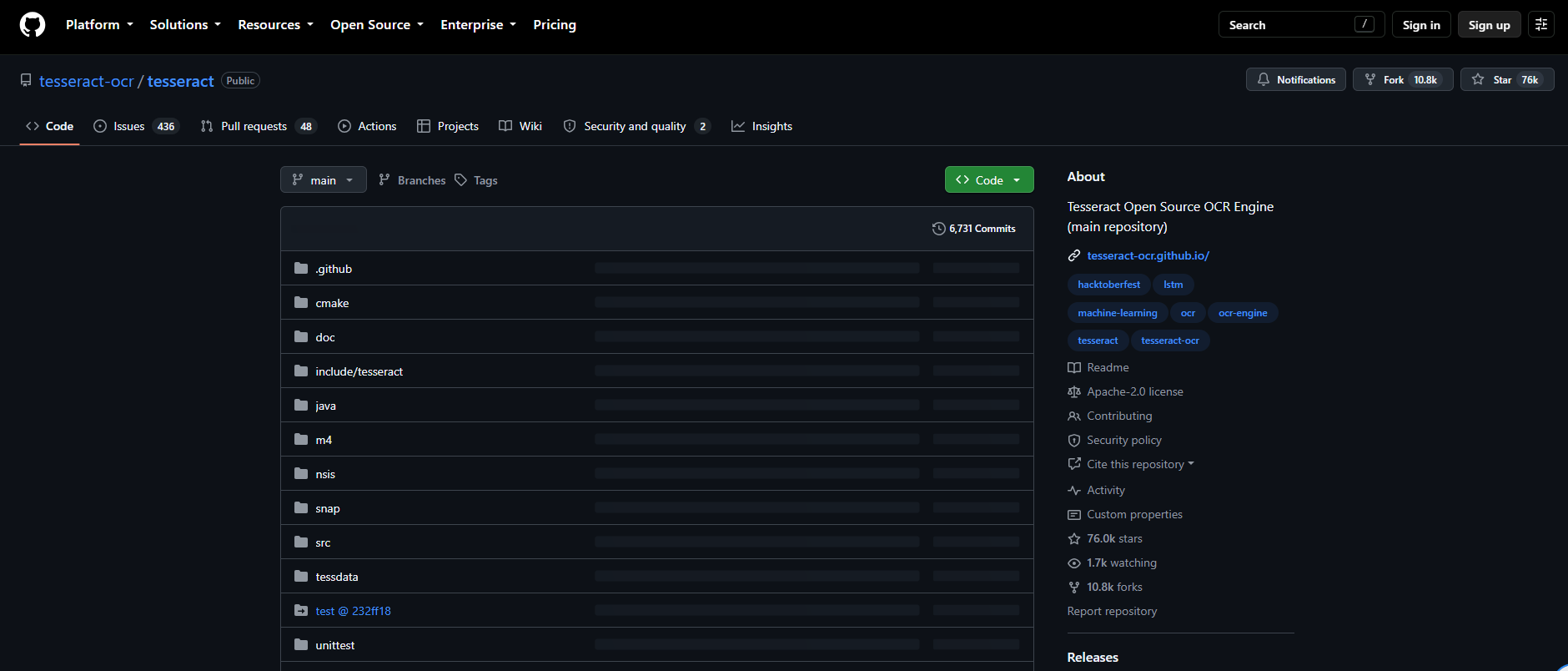
Task: View the Security and quality tab
Action: click(x=637, y=126)
